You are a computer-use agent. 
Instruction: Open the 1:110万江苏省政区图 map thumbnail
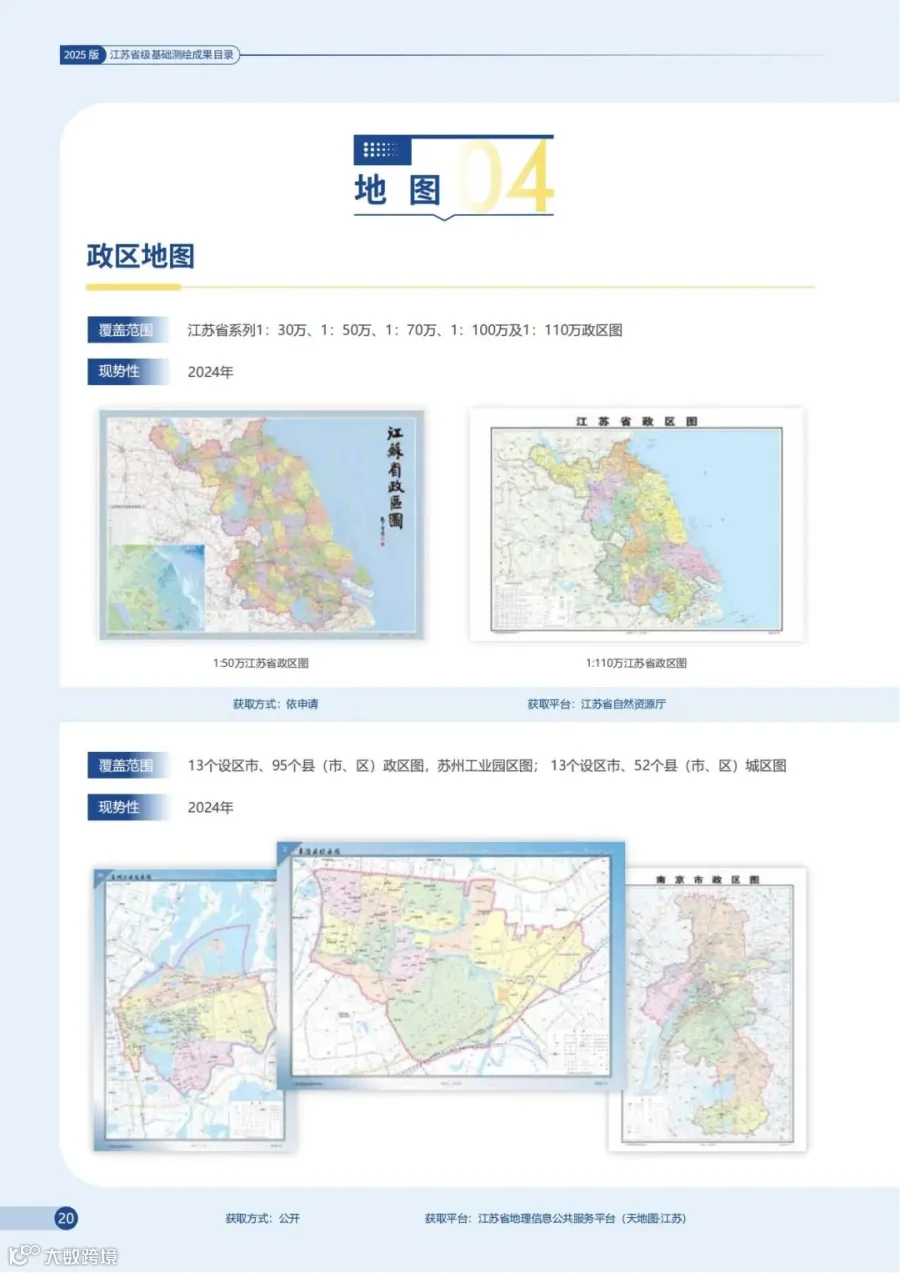[x=637, y=524]
